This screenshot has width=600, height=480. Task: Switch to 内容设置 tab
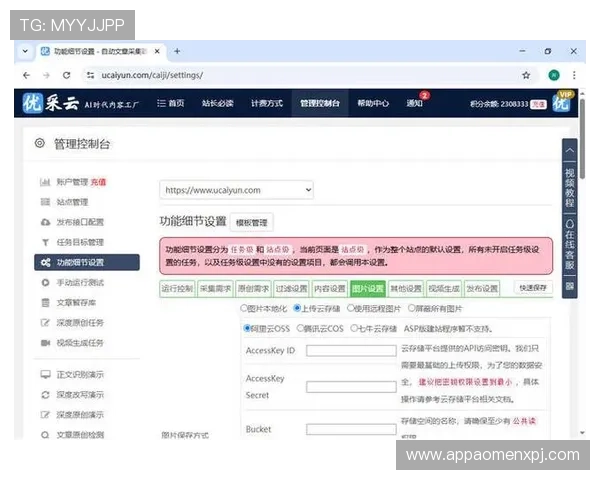(329, 288)
